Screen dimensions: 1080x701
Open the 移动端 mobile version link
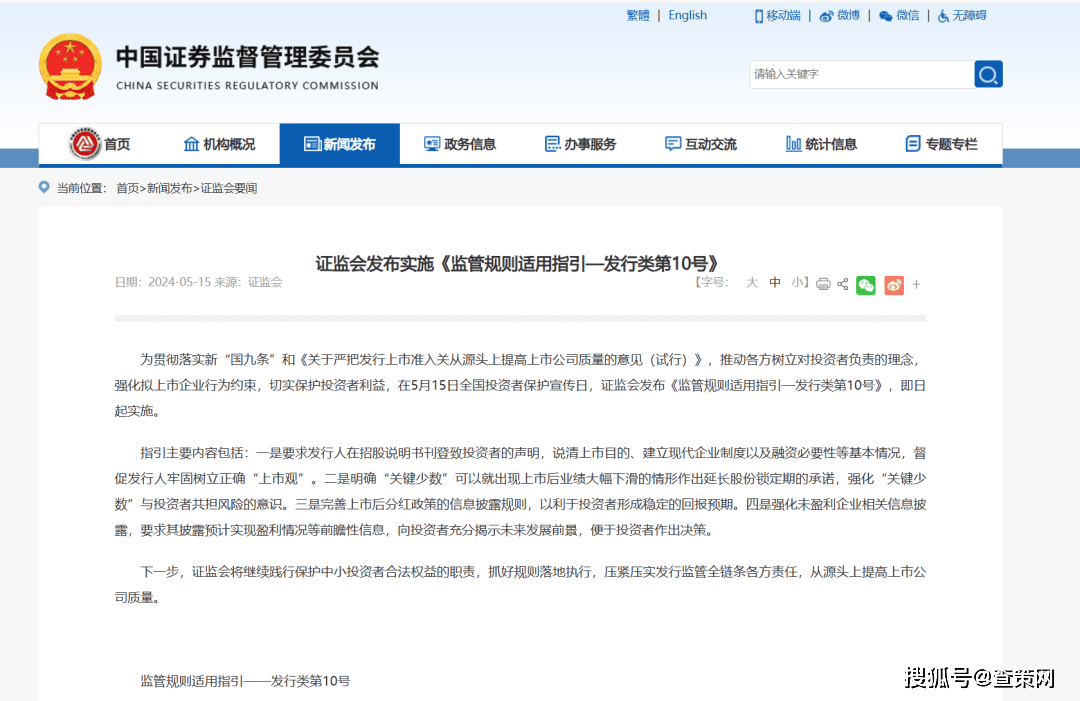pyautogui.click(x=777, y=15)
